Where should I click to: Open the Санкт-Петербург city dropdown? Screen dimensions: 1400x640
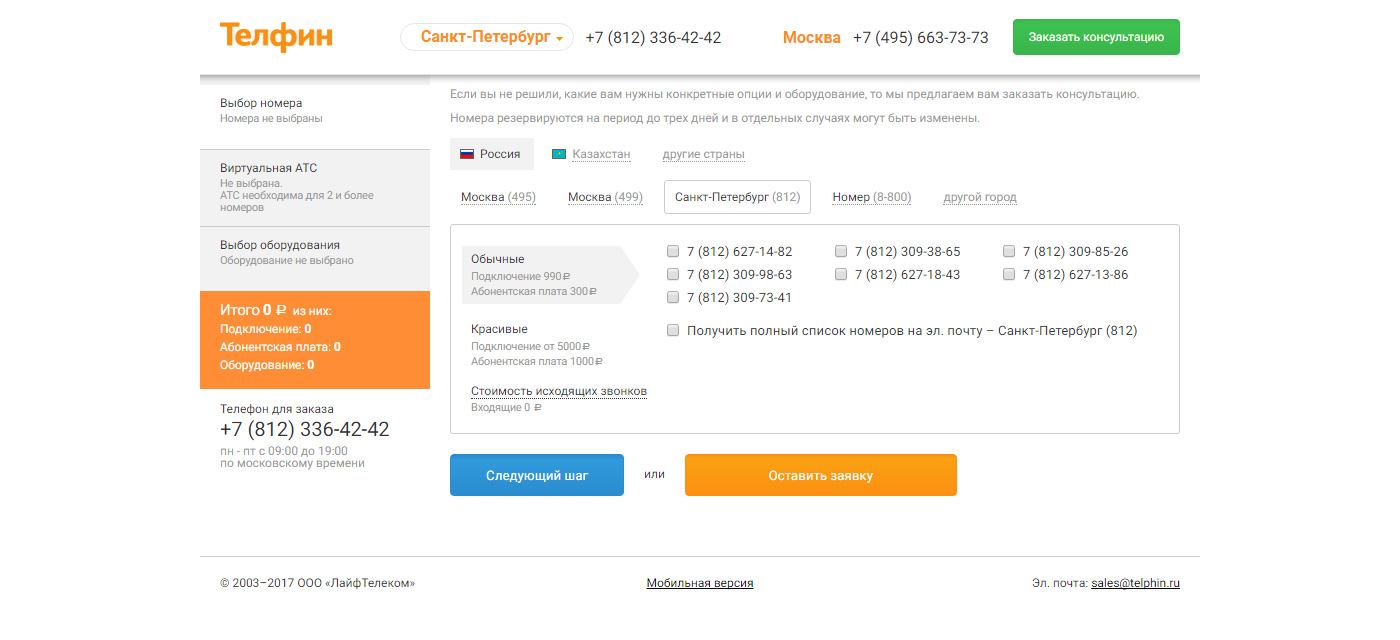coord(487,37)
